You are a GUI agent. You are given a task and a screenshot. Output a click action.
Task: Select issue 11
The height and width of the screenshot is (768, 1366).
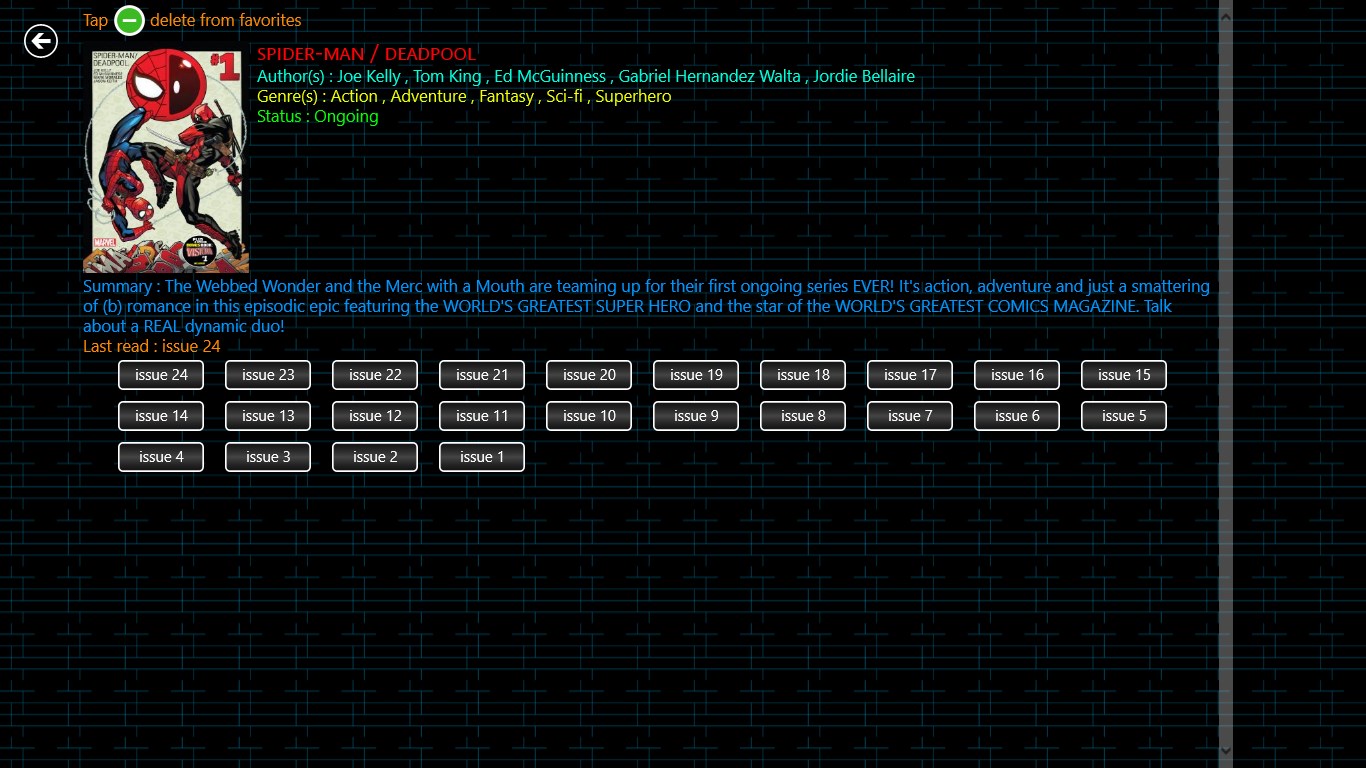(482, 416)
